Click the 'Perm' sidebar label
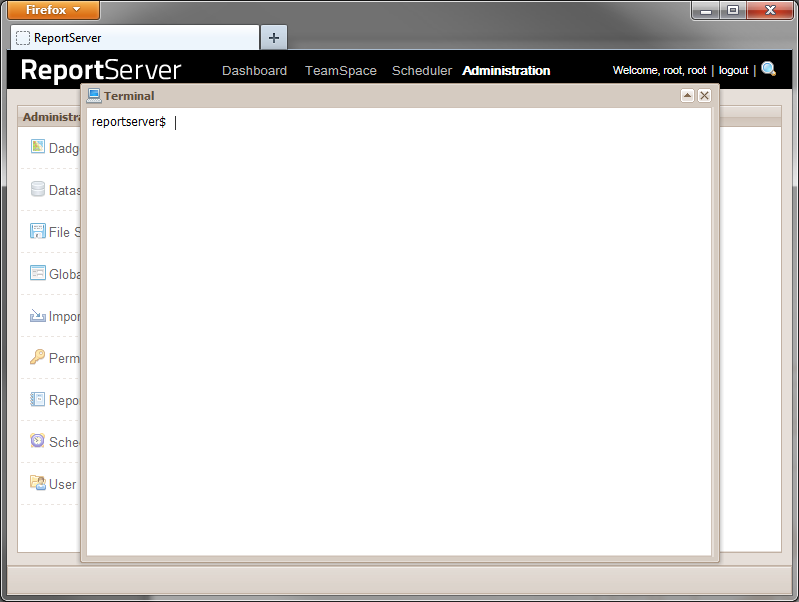The height and width of the screenshot is (602, 799). [x=64, y=358]
